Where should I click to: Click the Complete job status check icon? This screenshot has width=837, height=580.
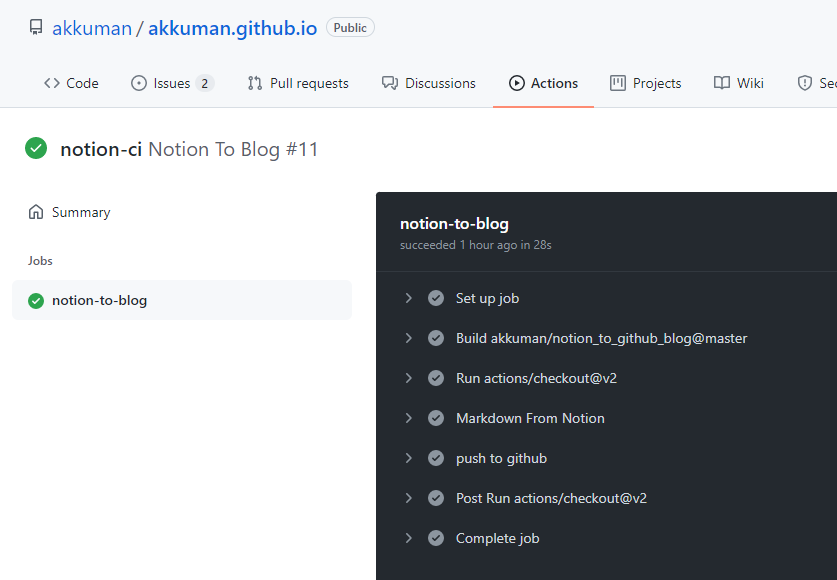click(436, 538)
